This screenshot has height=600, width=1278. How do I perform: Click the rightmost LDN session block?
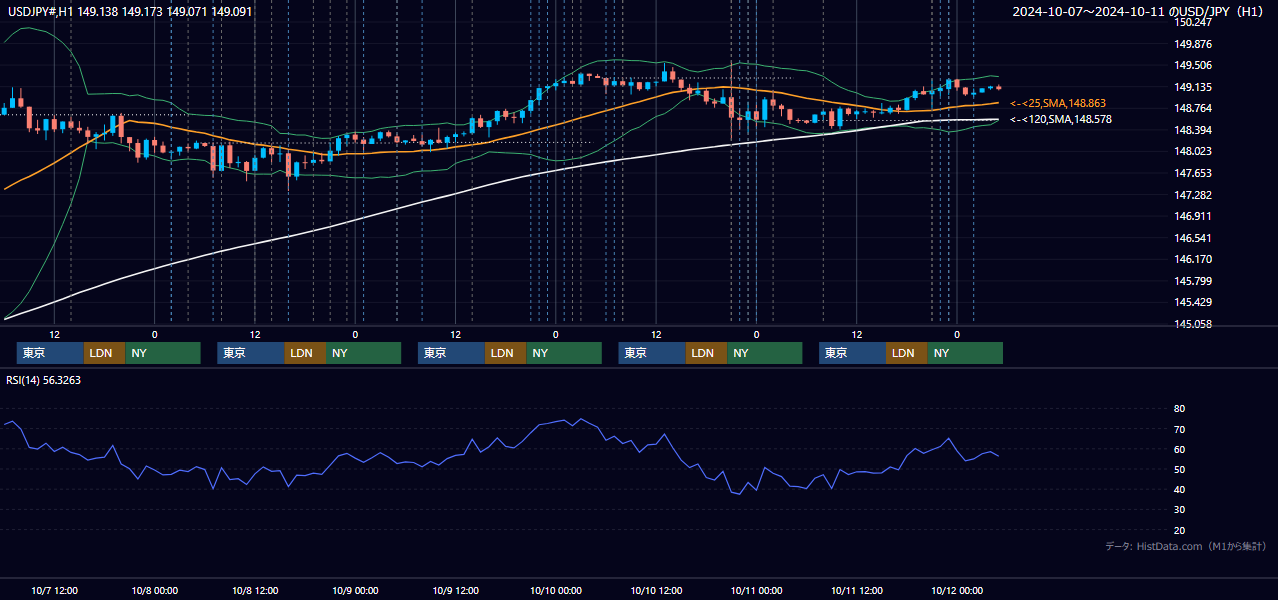click(x=906, y=353)
